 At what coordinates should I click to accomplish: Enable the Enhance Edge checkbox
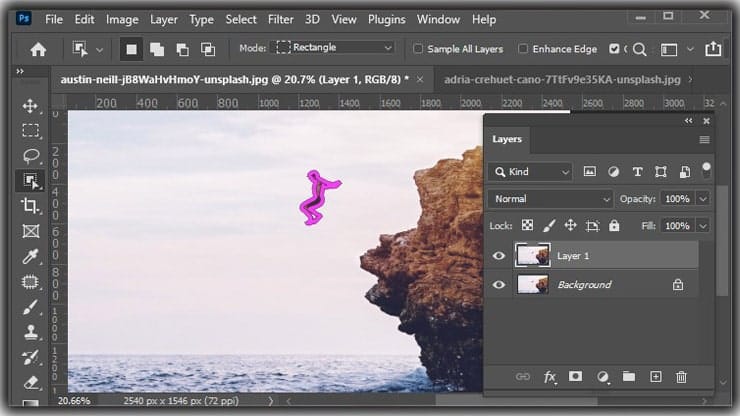(x=523, y=48)
